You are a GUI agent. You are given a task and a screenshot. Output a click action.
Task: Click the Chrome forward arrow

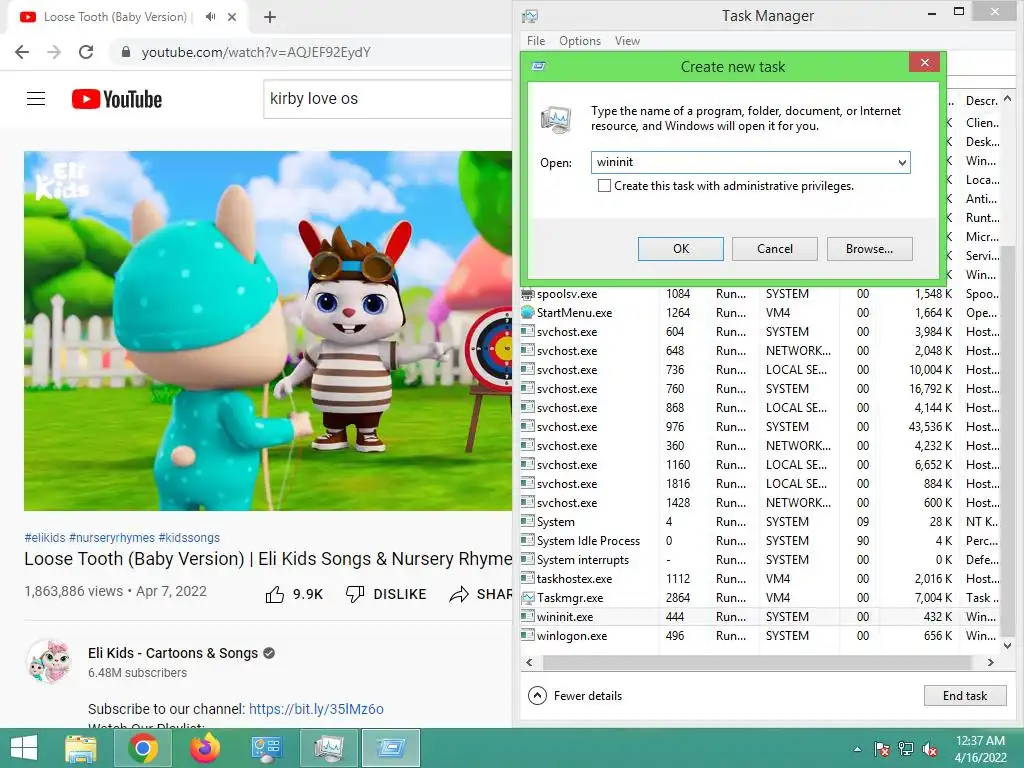tap(54, 52)
